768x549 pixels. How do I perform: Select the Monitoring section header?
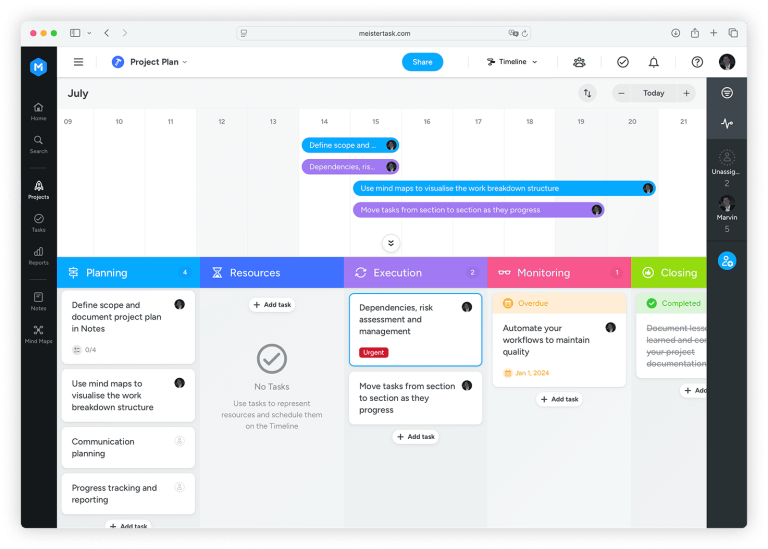pyautogui.click(x=559, y=273)
